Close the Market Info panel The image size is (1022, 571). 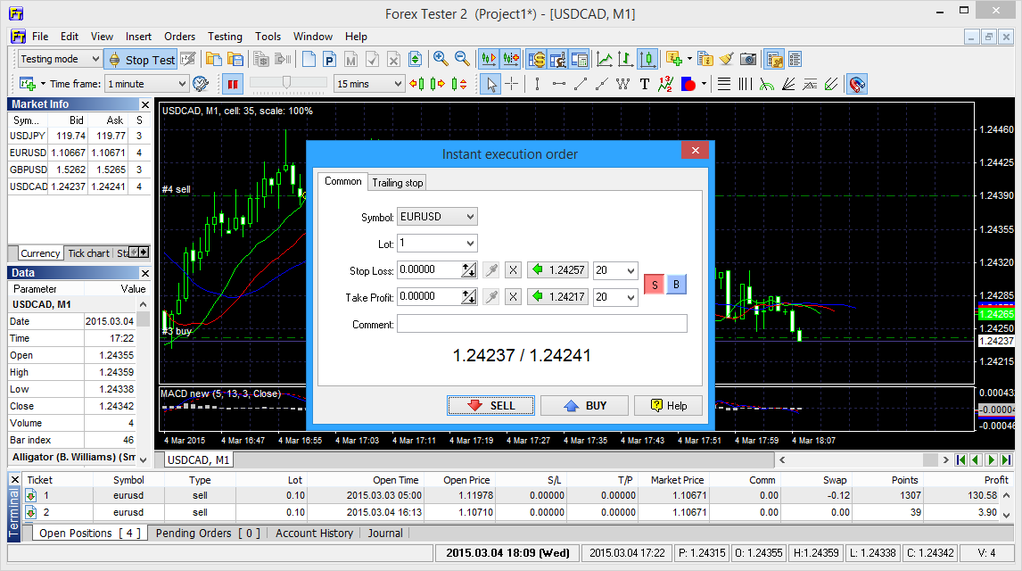[145, 104]
